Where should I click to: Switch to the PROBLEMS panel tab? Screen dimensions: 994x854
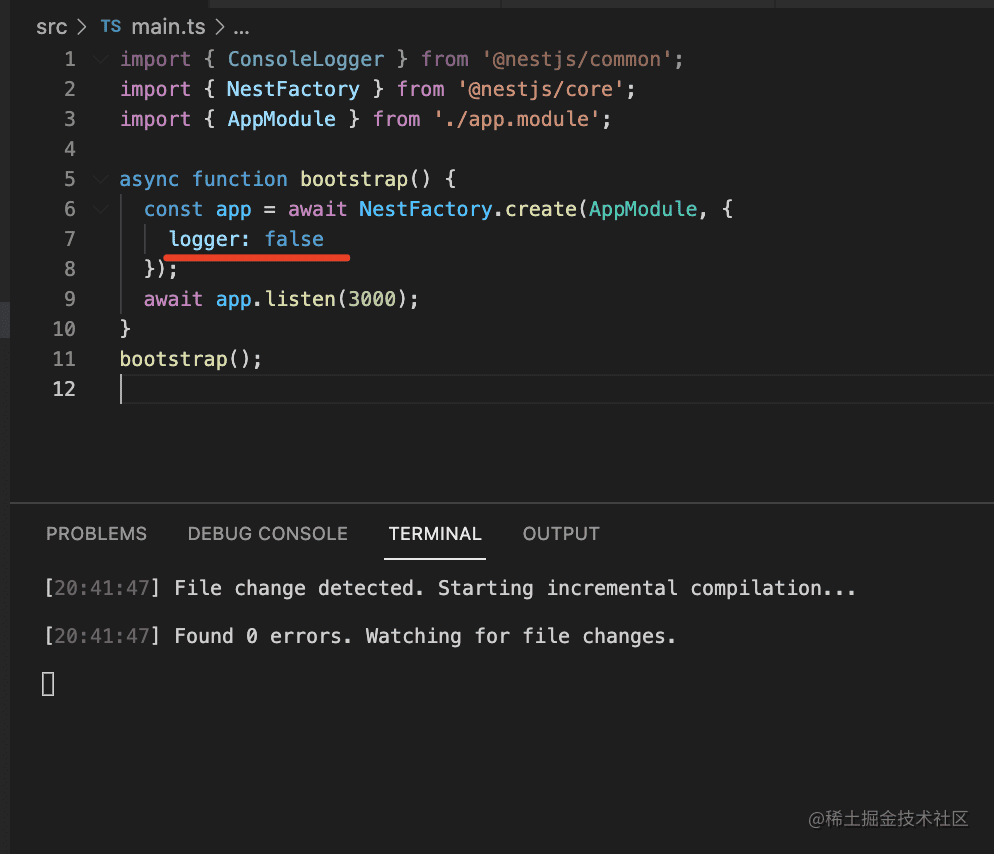point(96,534)
